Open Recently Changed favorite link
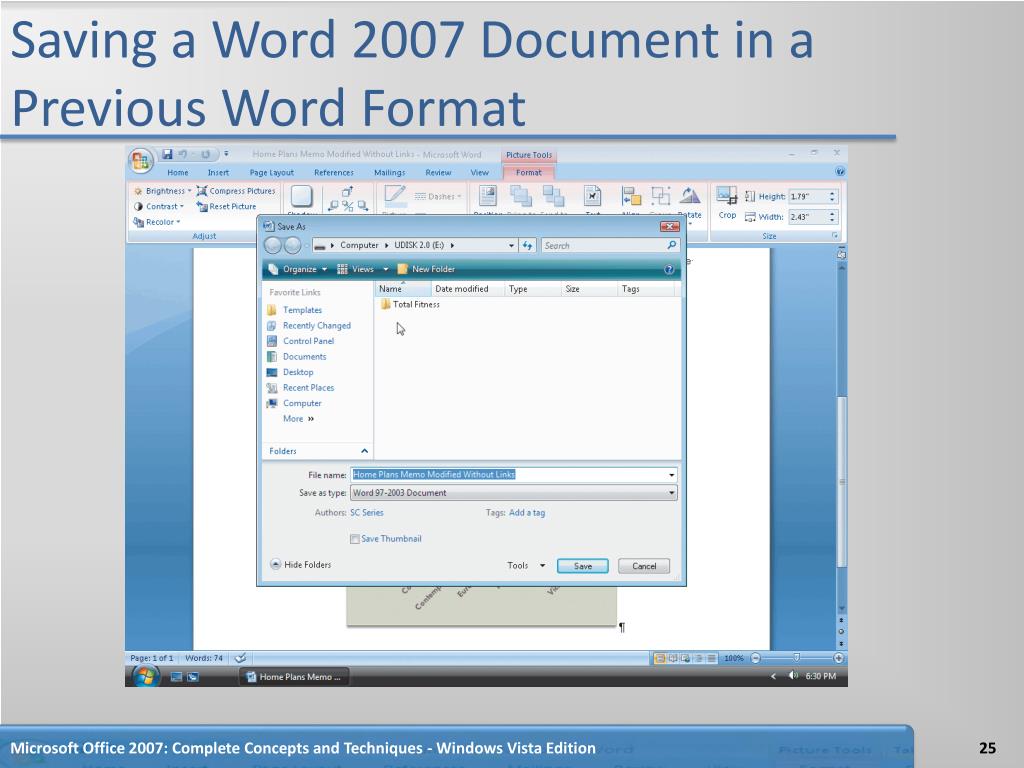The width and height of the screenshot is (1024, 768). click(x=317, y=326)
